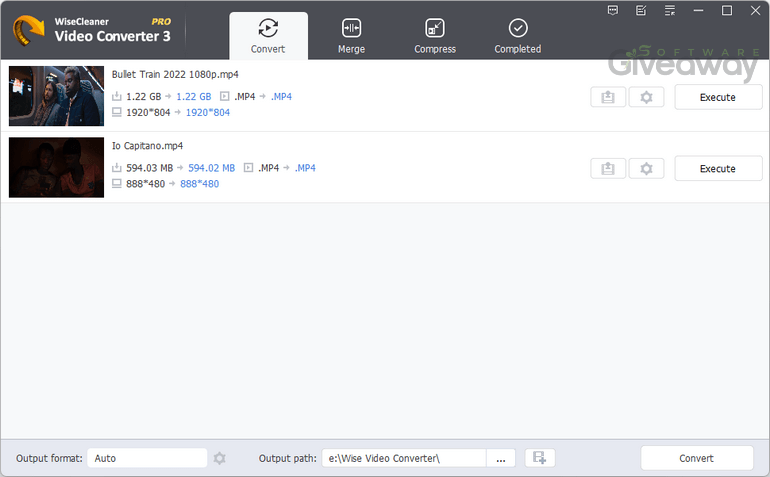Image resolution: width=770 pixels, height=477 pixels.
Task: Click the feedback chat icon in the title bar
Action: [x=612, y=10]
